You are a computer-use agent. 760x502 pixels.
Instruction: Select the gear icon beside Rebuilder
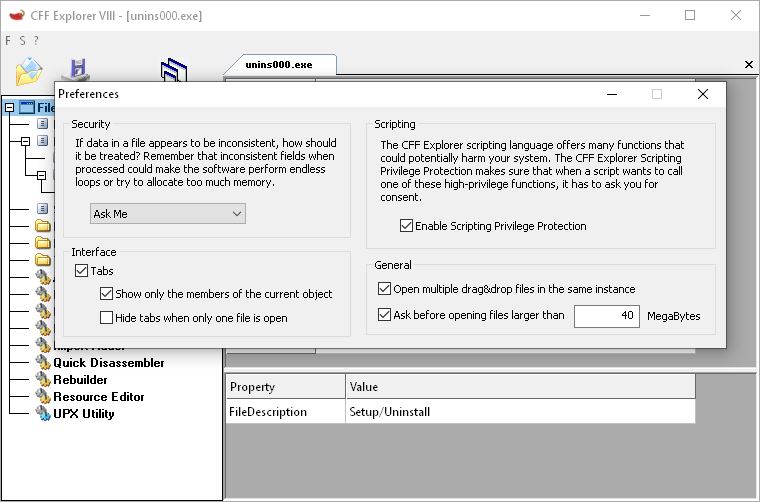(43, 379)
